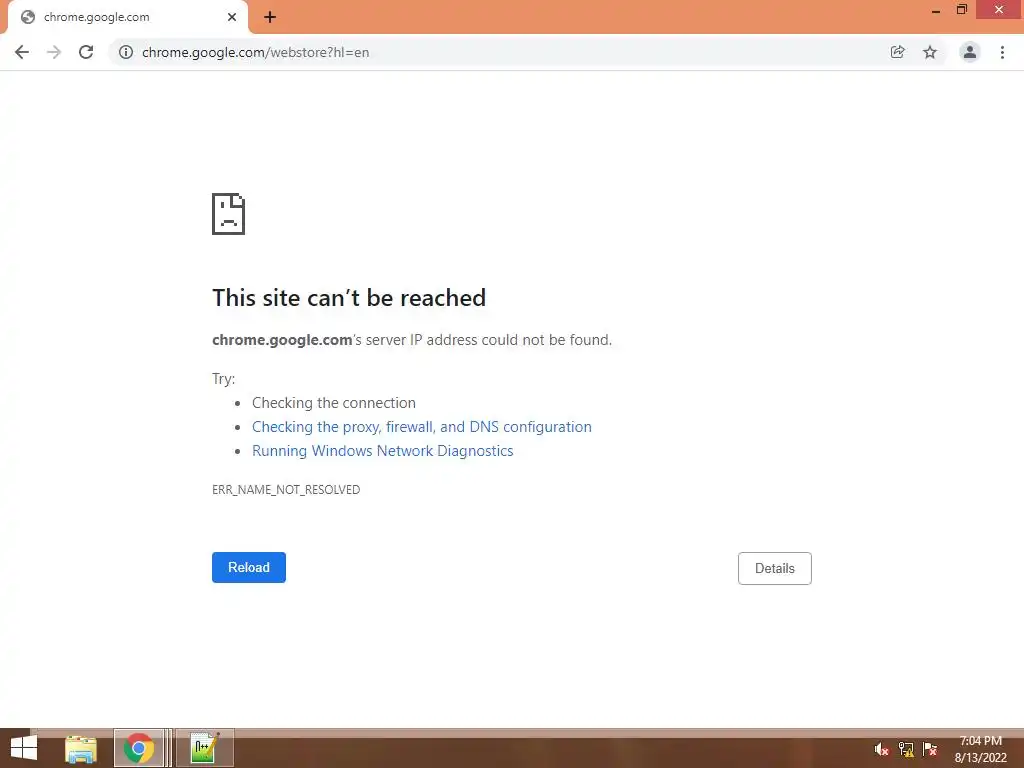Close the Chrome window
This screenshot has height=768, width=1024.
point(999,10)
